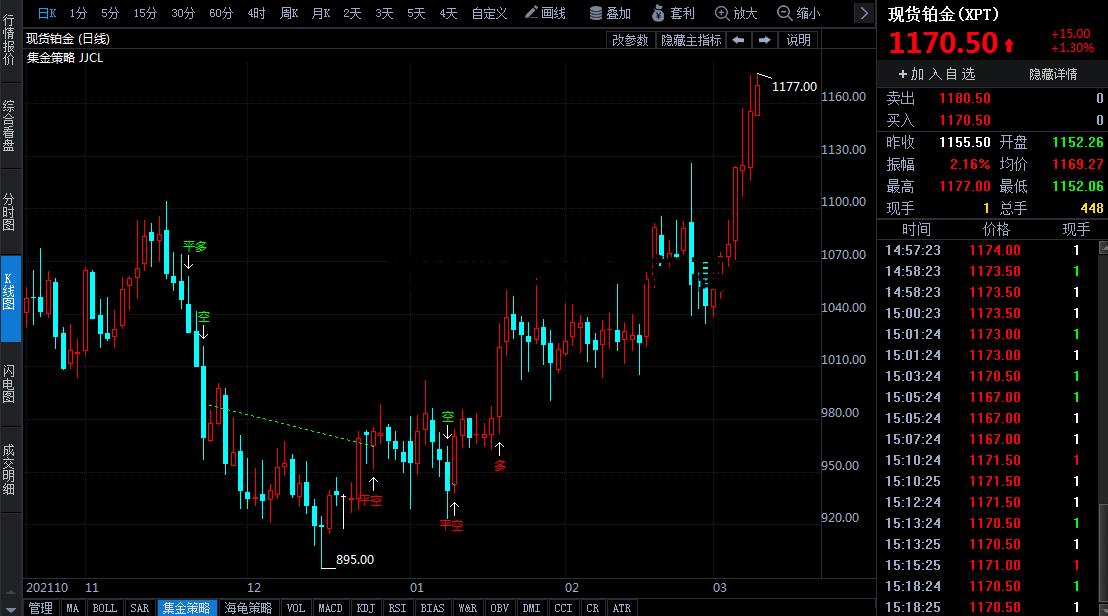Open the 分时图 sidebar tab
Viewport: 1108px width, 616px height.
[x=9, y=211]
